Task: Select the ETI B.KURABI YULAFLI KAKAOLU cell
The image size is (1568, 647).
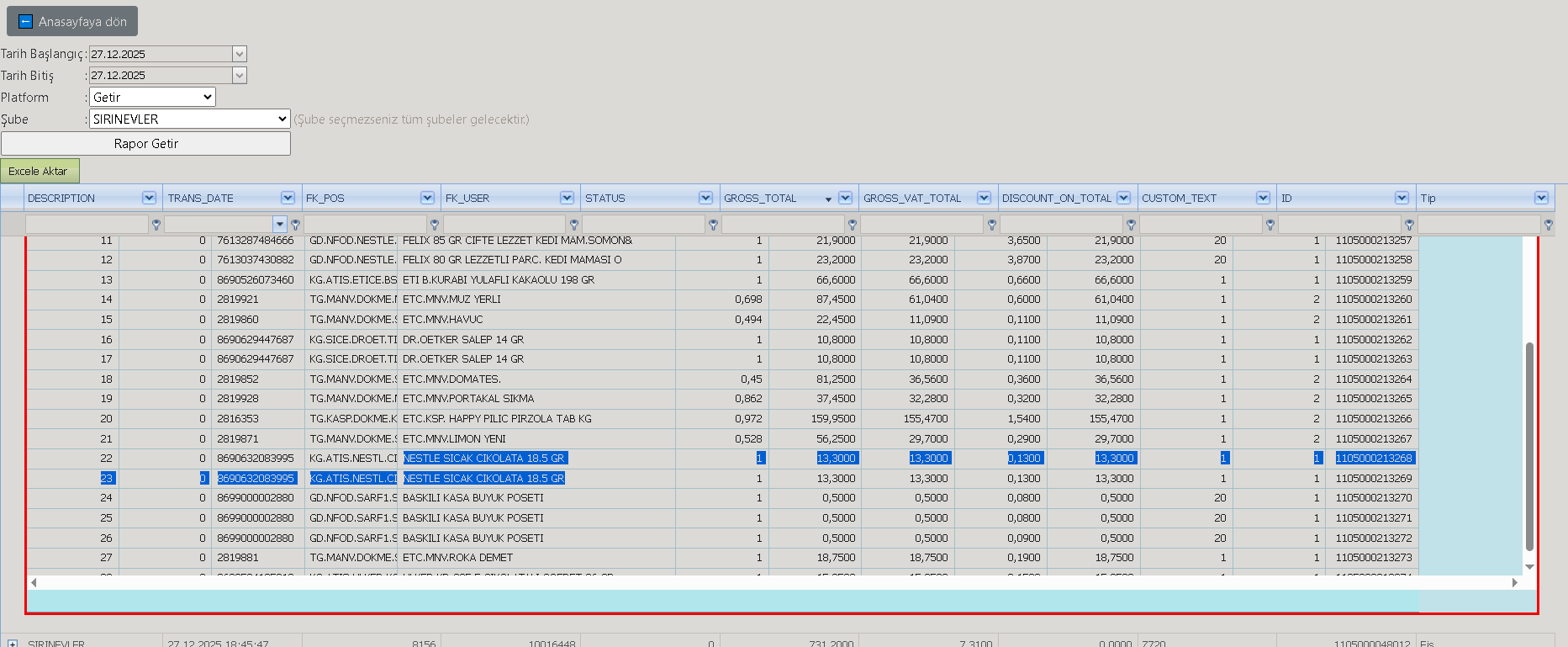Action: (536, 280)
